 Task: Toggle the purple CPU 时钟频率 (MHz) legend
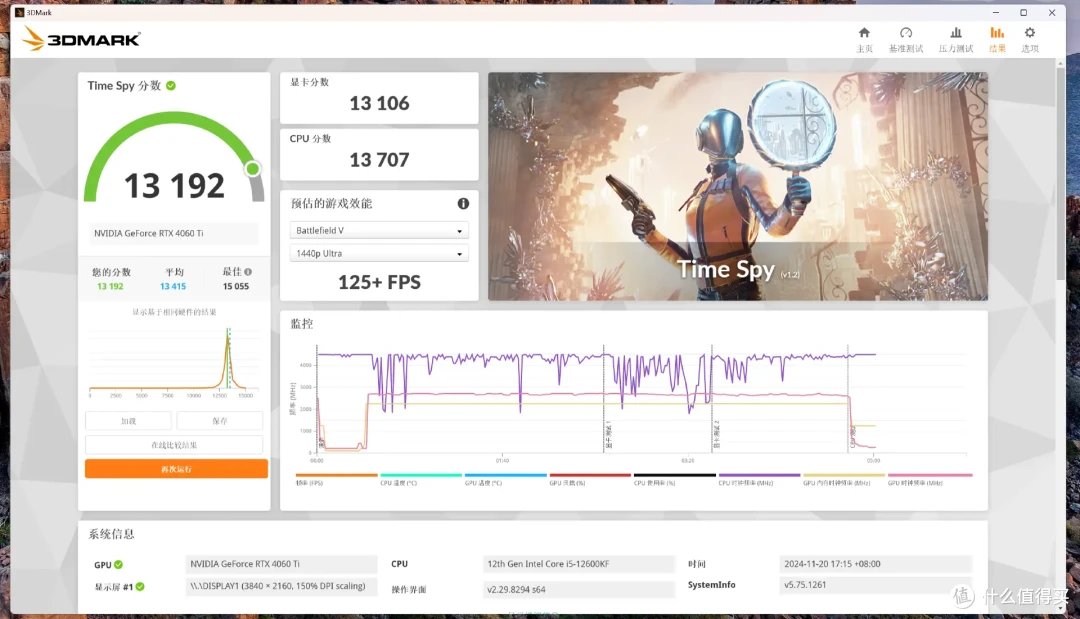coord(760,479)
